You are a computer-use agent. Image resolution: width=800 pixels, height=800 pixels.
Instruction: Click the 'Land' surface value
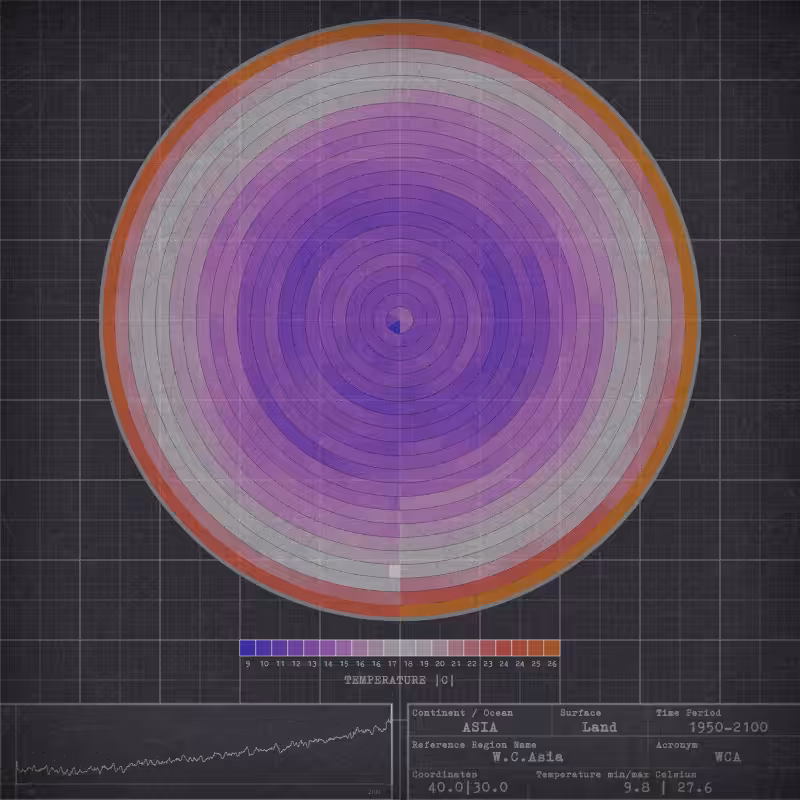click(x=599, y=727)
